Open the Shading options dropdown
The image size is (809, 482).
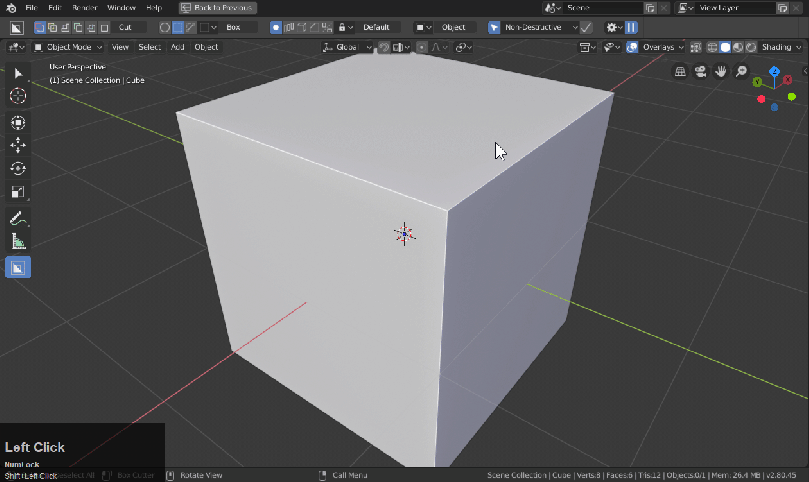[781, 47]
